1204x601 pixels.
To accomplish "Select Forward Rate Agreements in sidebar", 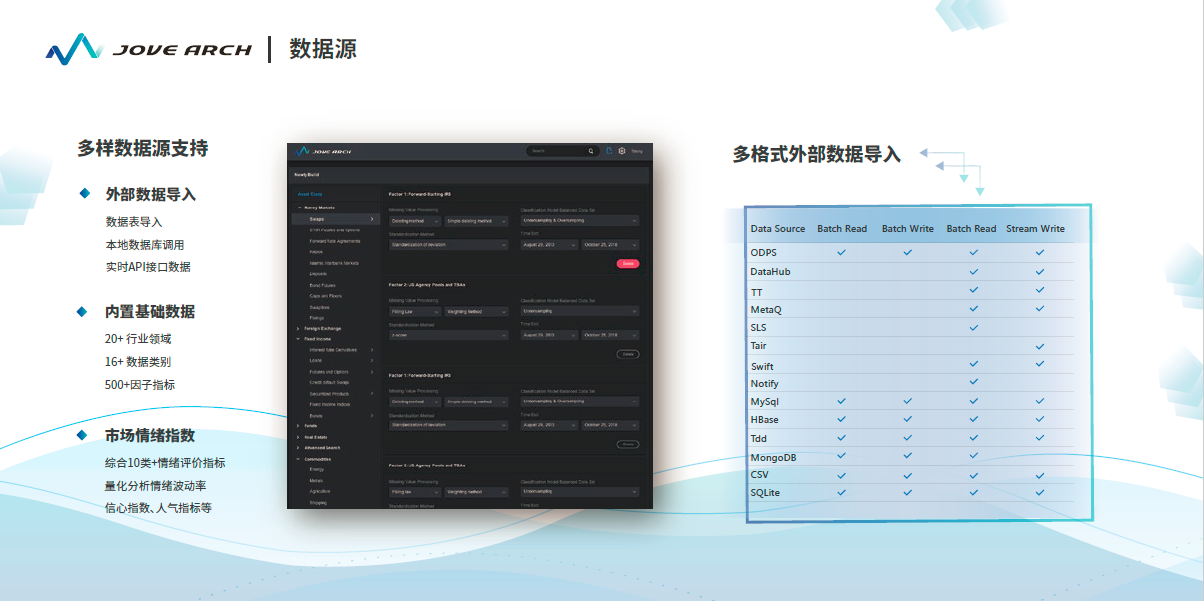I will pyautogui.click(x=334, y=241).
